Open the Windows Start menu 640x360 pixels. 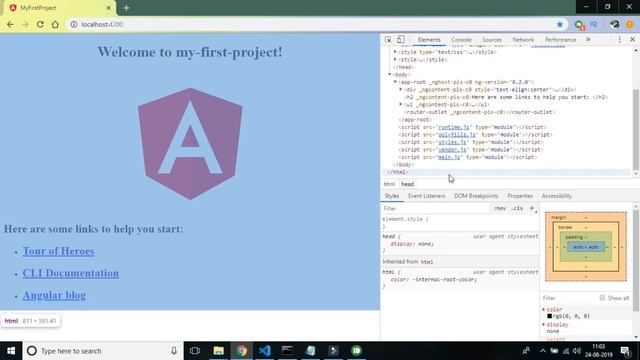click(x=11, y=351)
